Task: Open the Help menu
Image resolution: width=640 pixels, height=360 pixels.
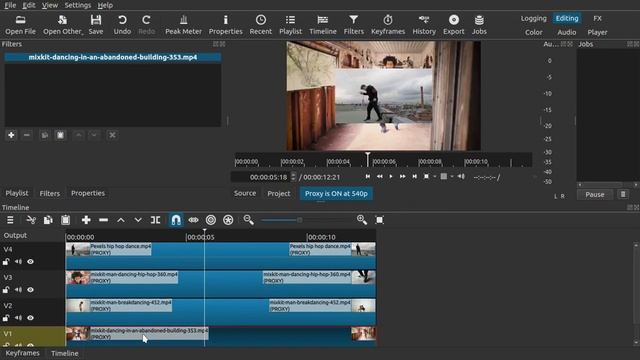Action: coord(105,5)
